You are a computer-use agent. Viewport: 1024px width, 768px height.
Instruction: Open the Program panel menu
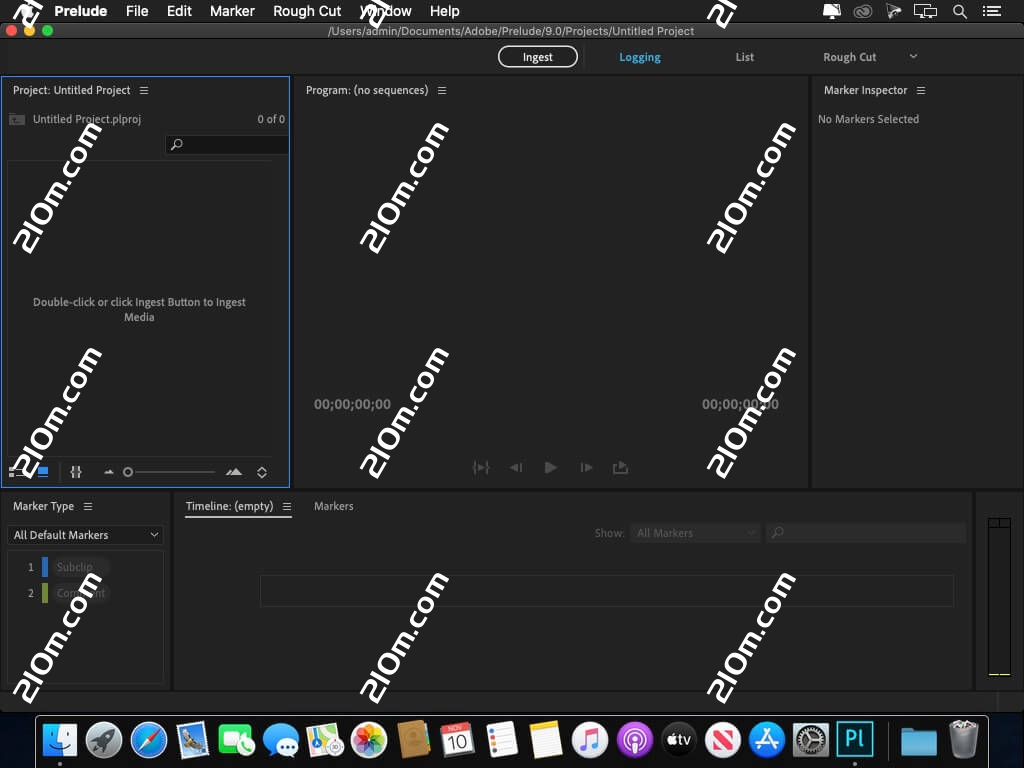[x=442, y=90]
